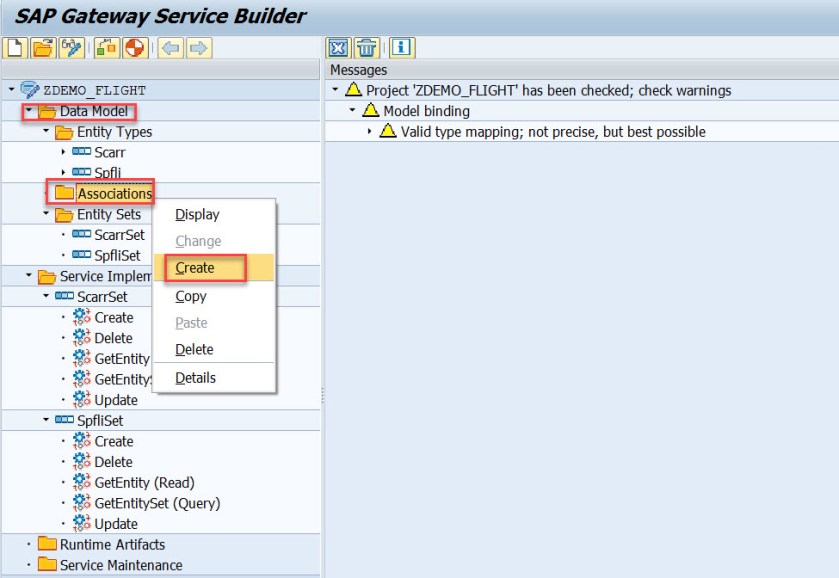Image resolution: width=839 pixels, height=578 pixels.
Task: Collapse the project checked message node
Action: click(335, 89)
